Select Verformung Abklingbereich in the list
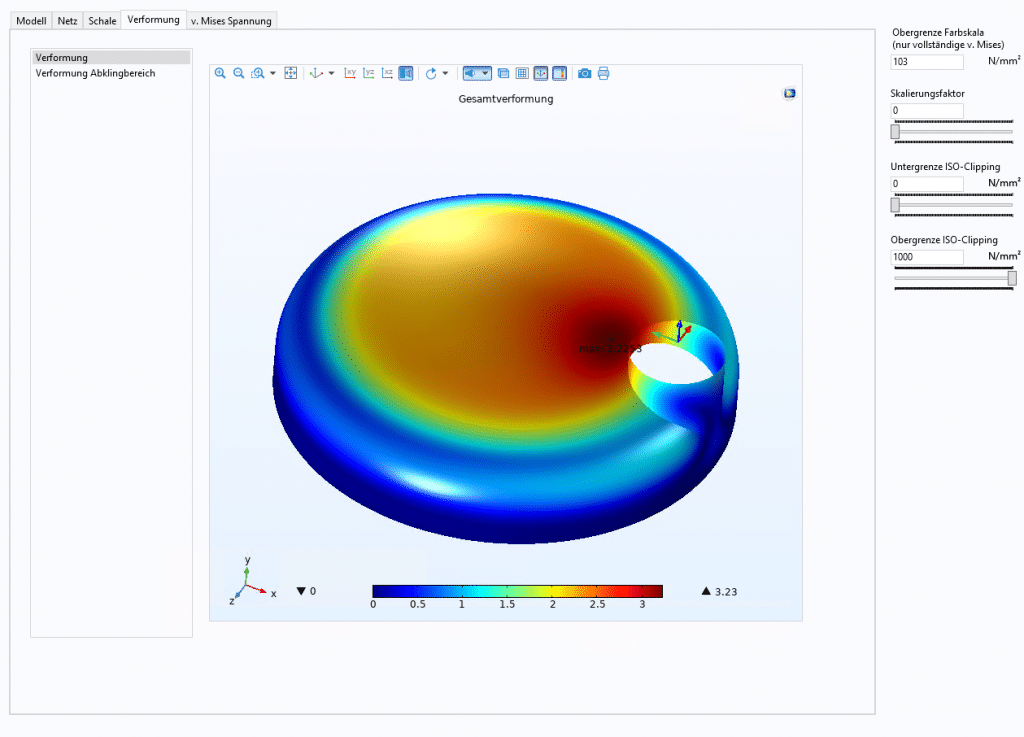This screenshot has height=737, width=1024. pyautogui.click(x=95, y=73)
